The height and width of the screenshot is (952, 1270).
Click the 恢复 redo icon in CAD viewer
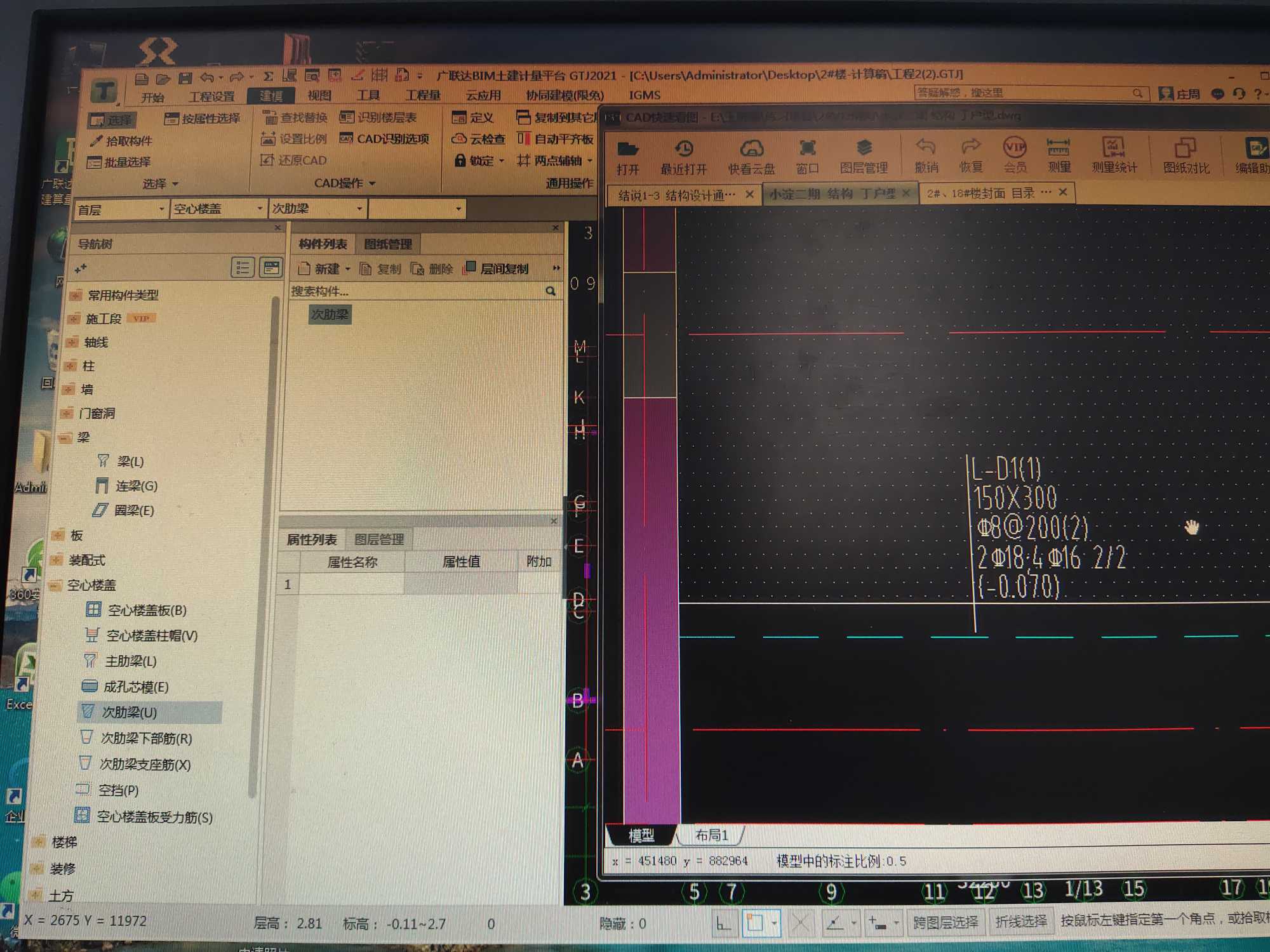[970, 156]
